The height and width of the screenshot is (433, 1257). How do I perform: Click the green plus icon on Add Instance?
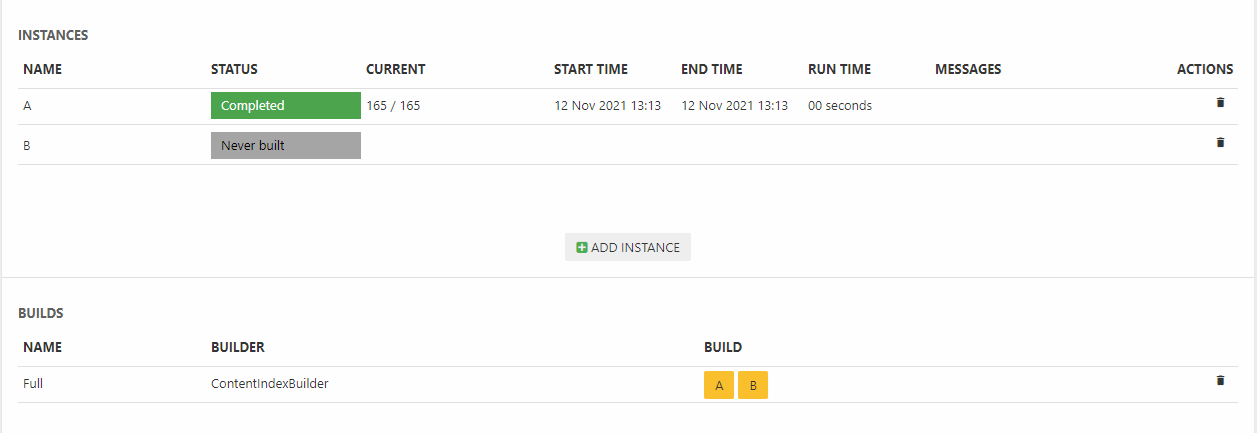(582, 247)
